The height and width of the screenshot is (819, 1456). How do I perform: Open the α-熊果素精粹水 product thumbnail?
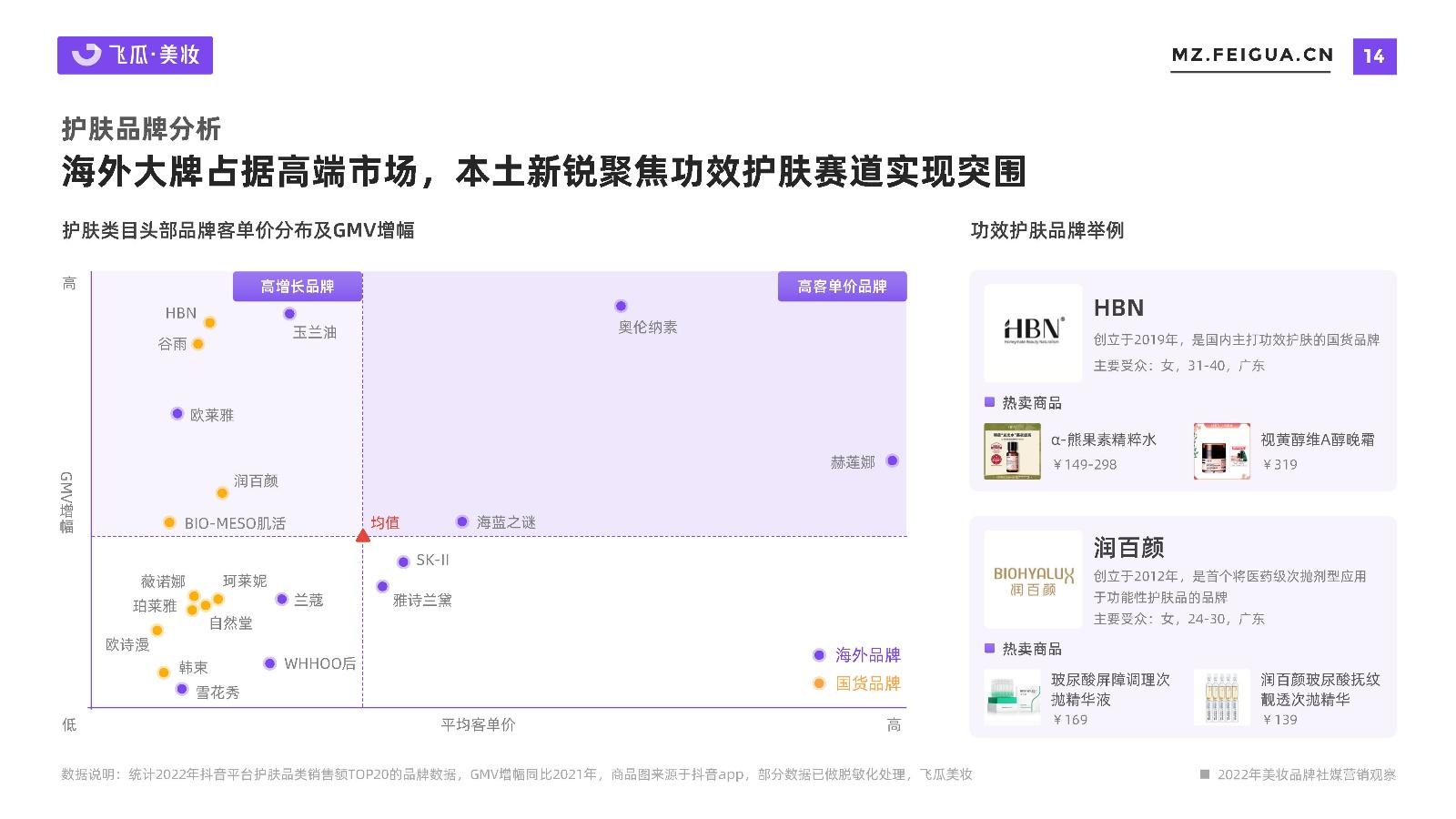tap(1012, 451)
